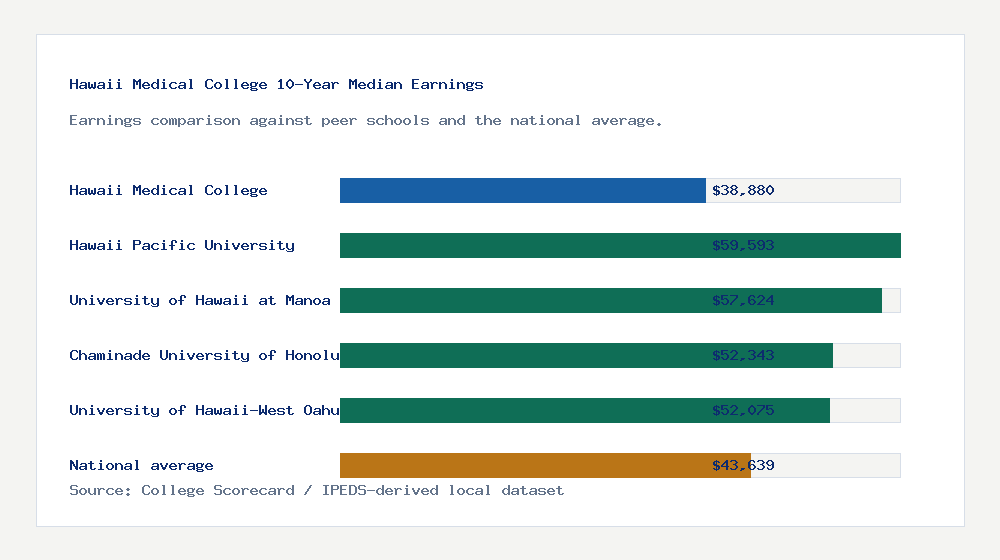
Task: Click the $52,343 value
Action: (743, 355)
